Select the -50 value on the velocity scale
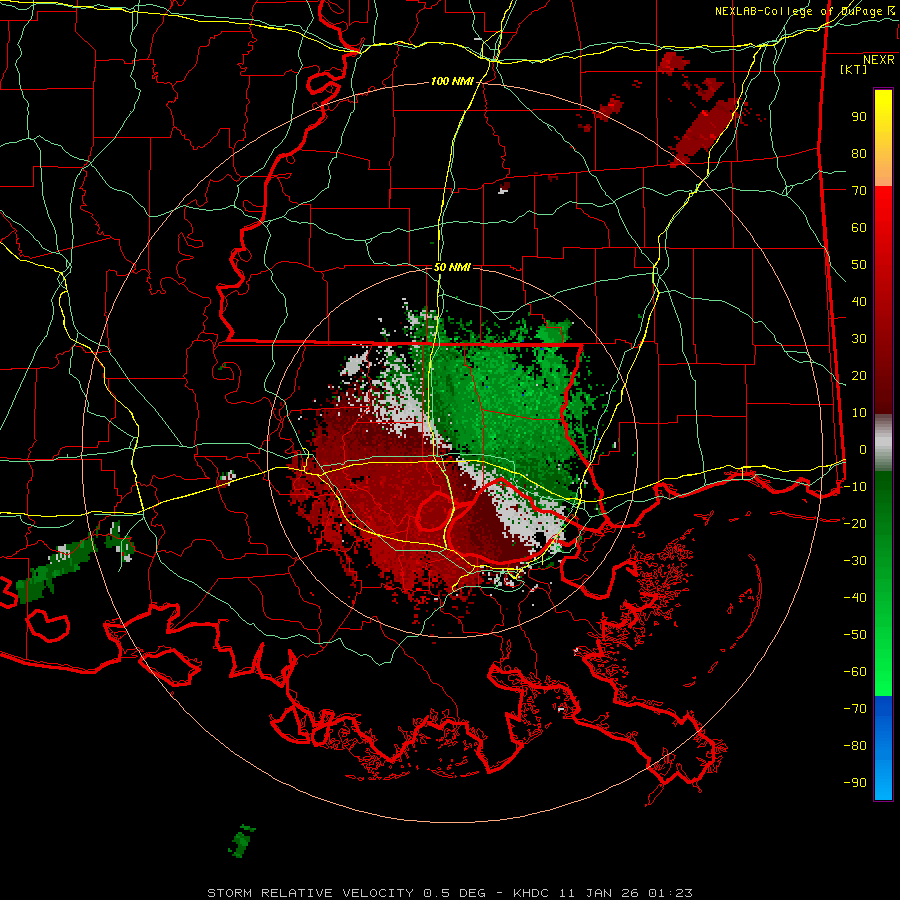Image resolution: width=900 pixels, height=900 pixels. click(855, 635)
